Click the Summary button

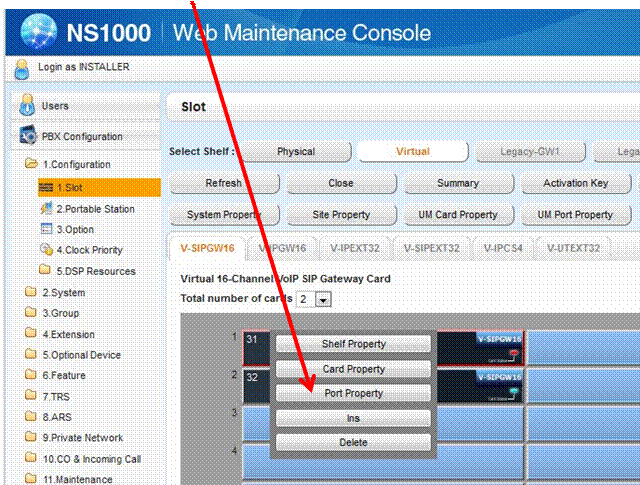(457, 184)
